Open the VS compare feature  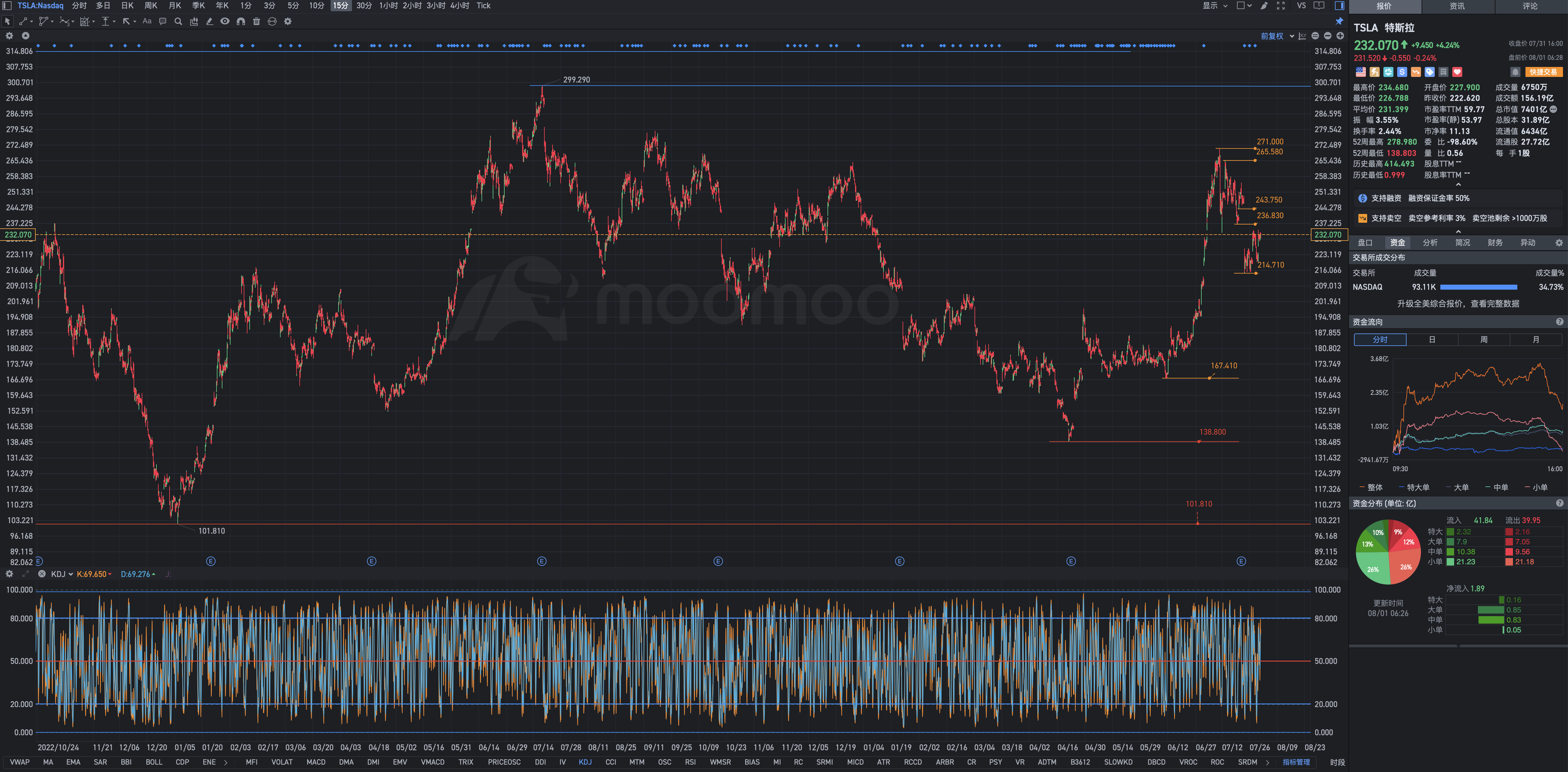1301,6
